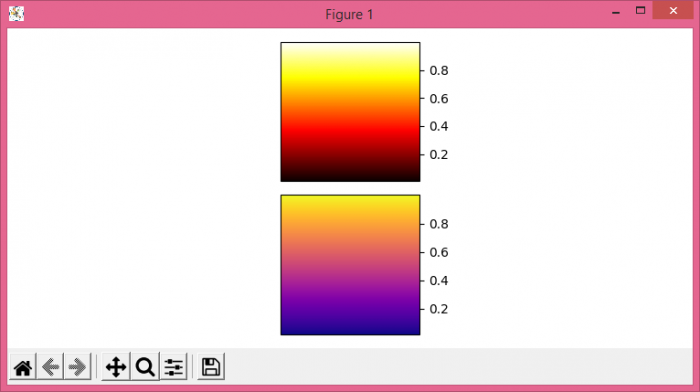The height and width of the screenshot is (392, 700).
Task: Click the Figure 1 window app icon
Action: tap(16, 13)
